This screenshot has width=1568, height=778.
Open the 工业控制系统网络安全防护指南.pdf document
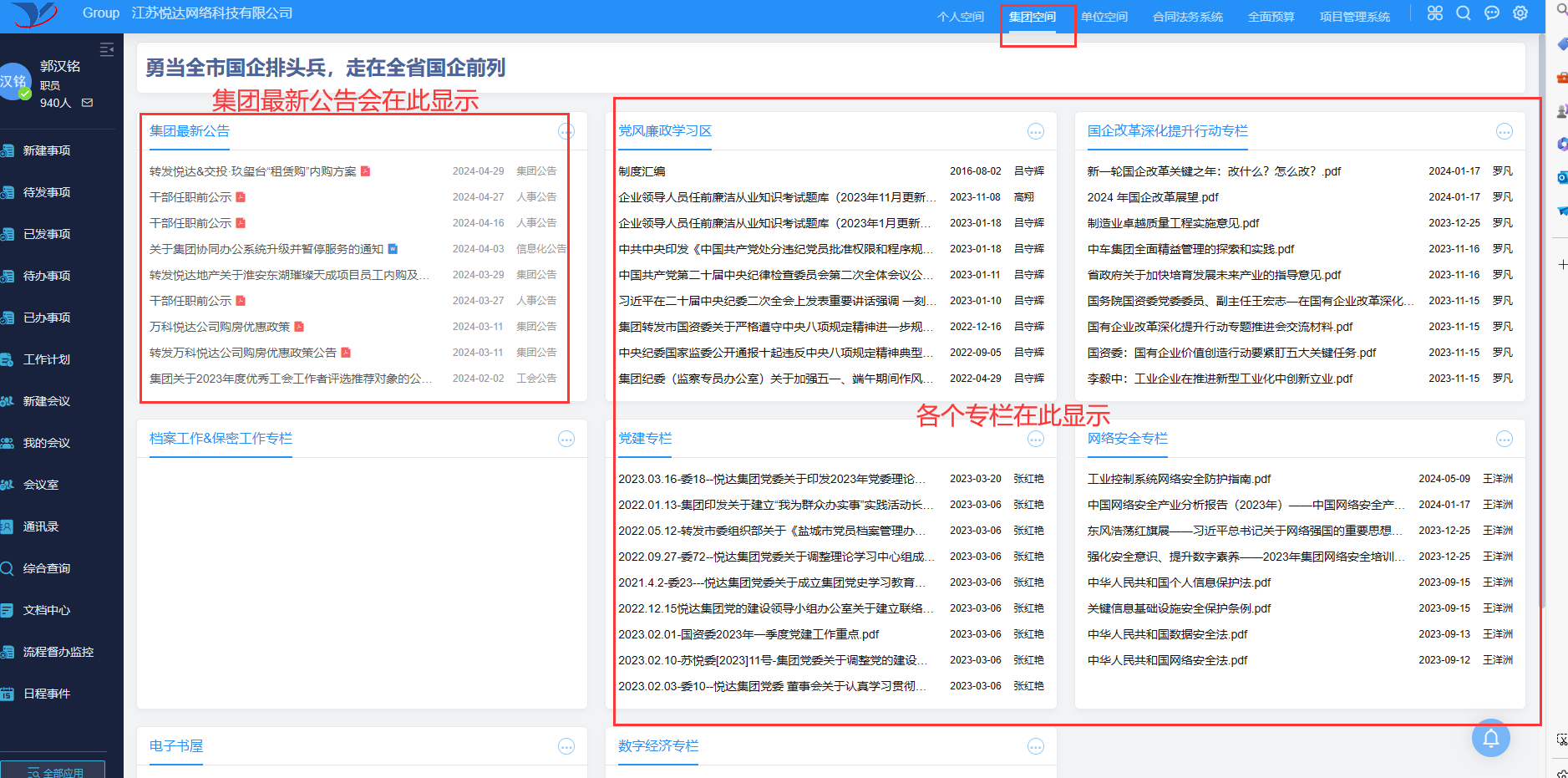coord(1179,479)
